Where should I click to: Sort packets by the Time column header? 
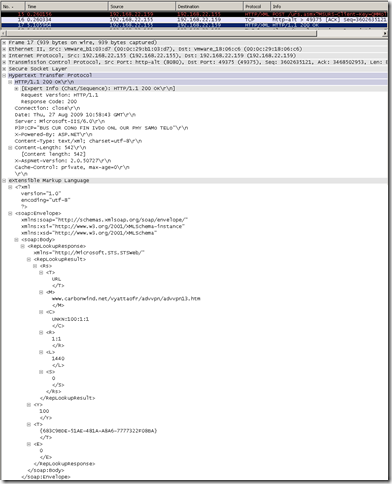(66, 6)
